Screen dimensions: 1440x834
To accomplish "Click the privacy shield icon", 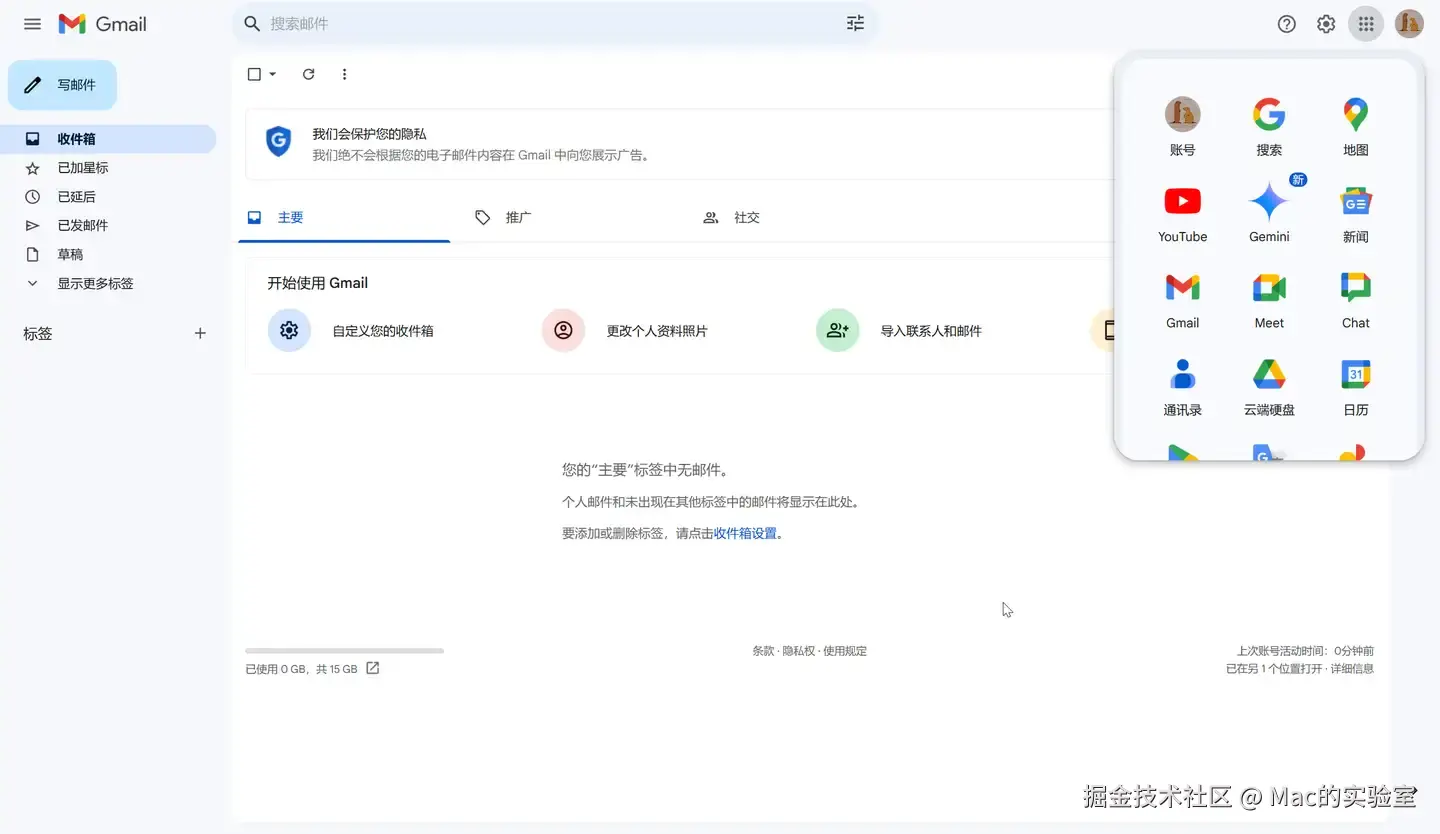I will (278, 141).
